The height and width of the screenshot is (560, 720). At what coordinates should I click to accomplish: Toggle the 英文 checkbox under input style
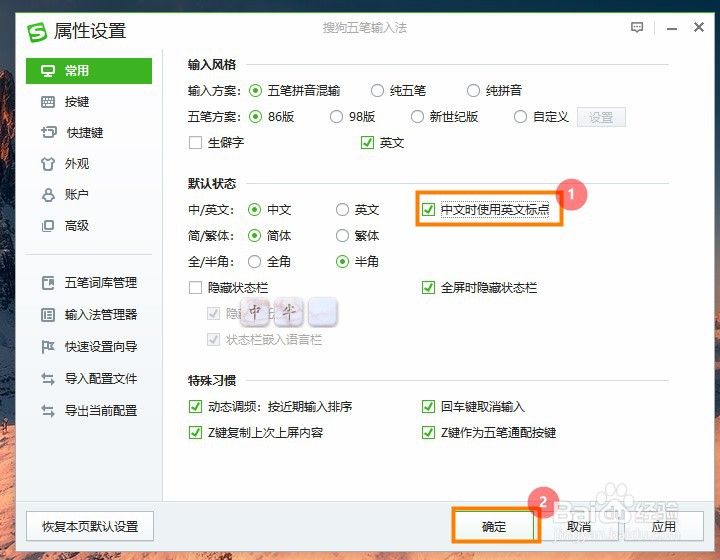point(367,143)
